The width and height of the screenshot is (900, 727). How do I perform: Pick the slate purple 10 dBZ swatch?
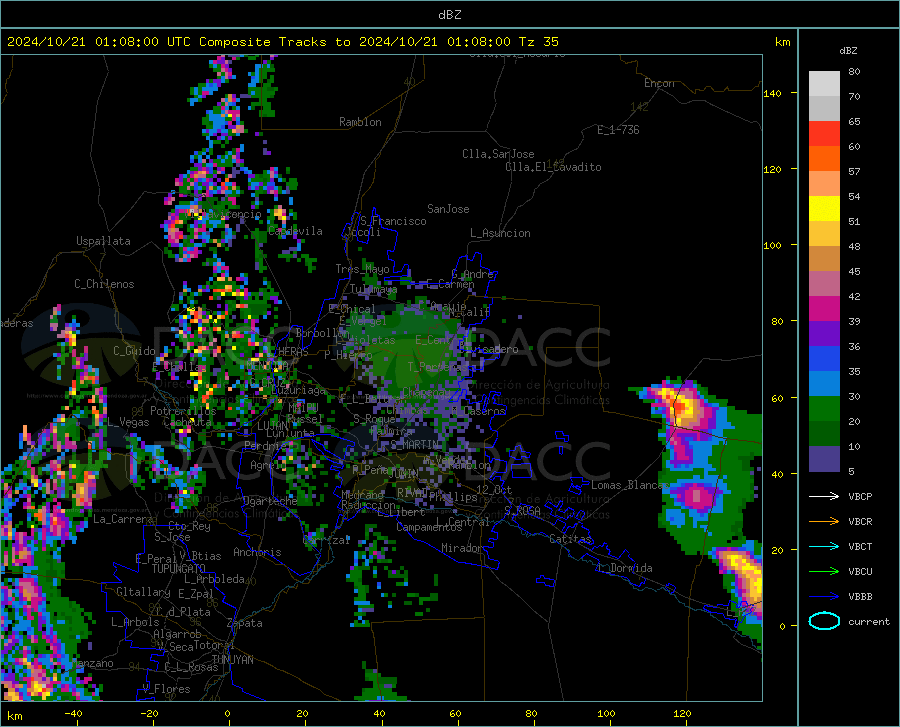pos(824,459)
